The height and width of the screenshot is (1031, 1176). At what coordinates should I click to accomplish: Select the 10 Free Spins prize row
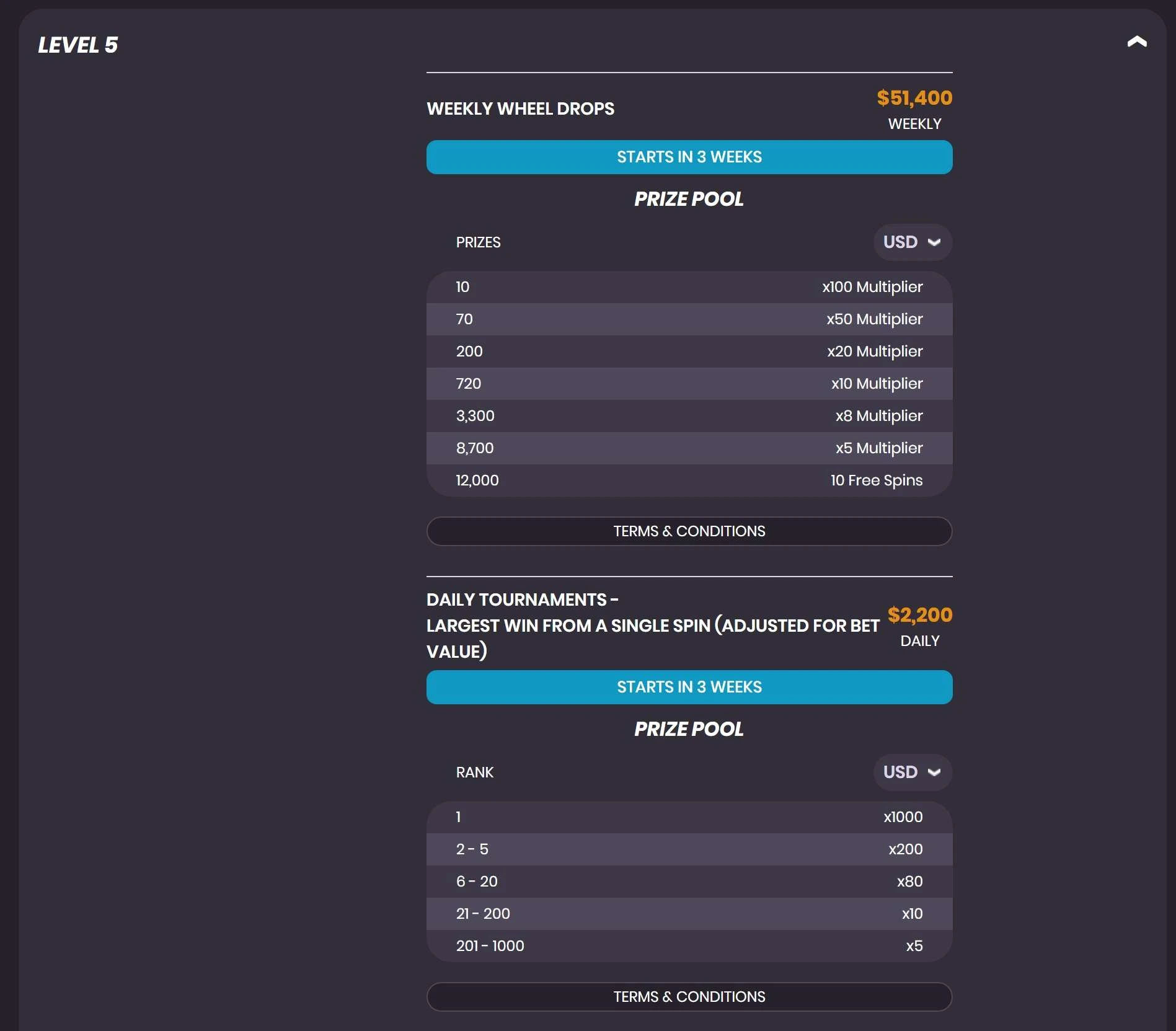(689, 480)
